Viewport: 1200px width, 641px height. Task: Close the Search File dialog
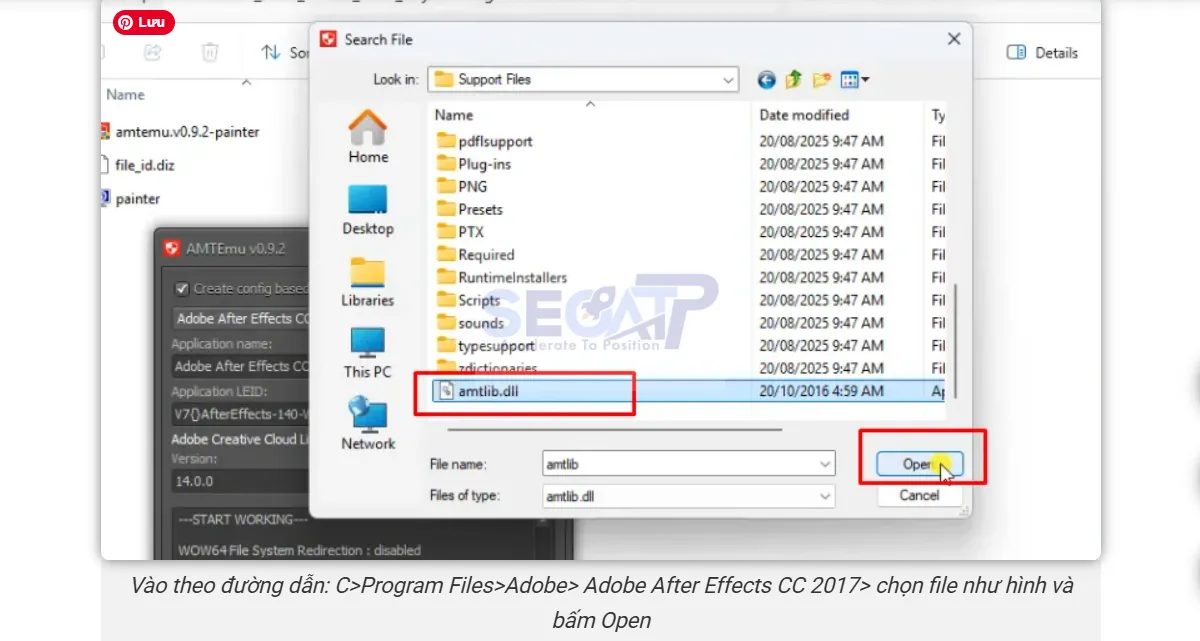(x=954, y=39)
